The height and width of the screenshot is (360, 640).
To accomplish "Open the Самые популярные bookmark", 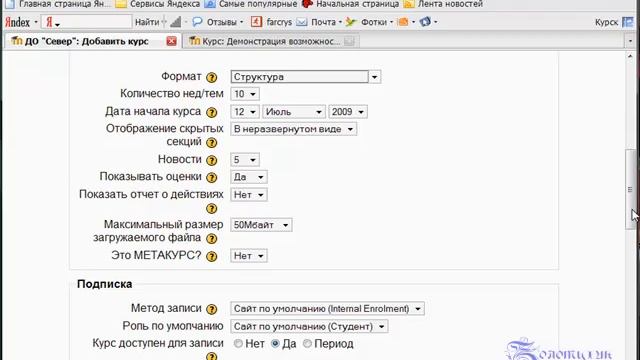I will click(251, 4).
